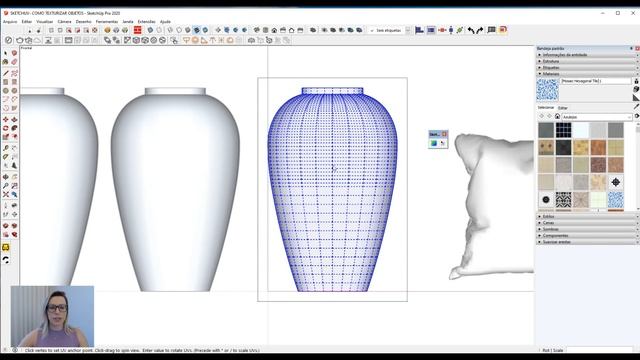Click the yellow extension icon in left toolbar
The height and width of the screenshot is (360, 640).
[6, 247]
